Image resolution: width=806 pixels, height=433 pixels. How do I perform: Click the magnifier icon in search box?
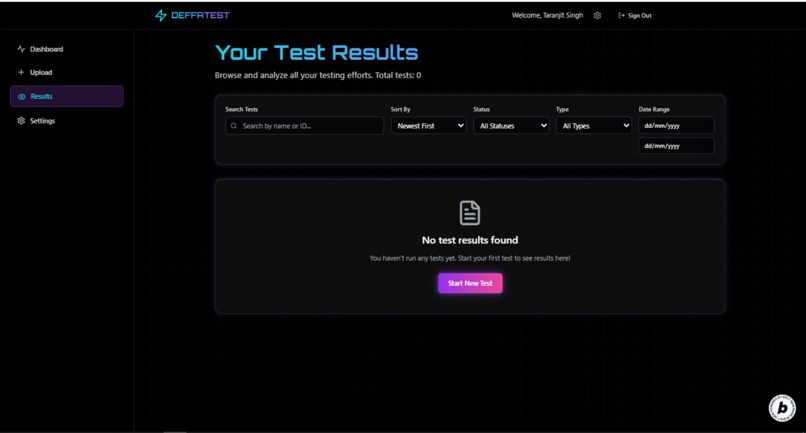(x=234, y=126)
